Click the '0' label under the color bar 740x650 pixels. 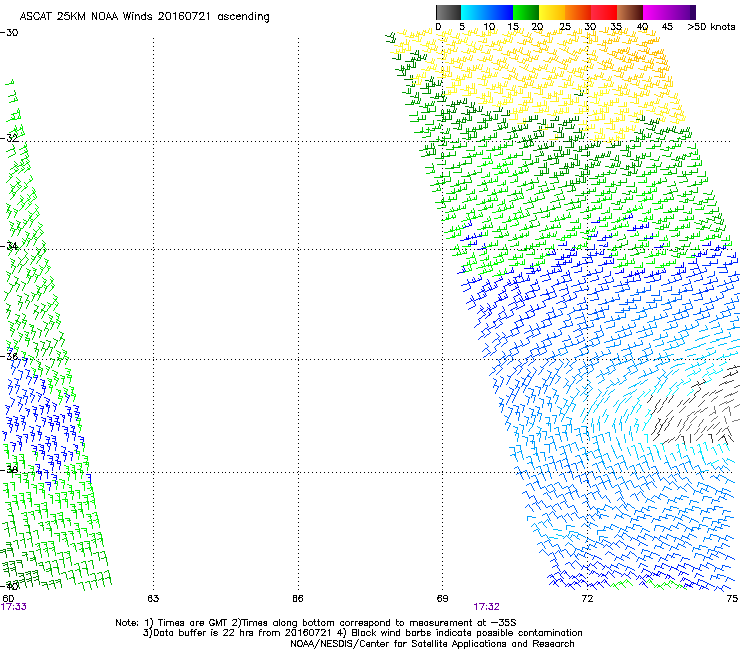pyautogui.click(x=438, y=27)
